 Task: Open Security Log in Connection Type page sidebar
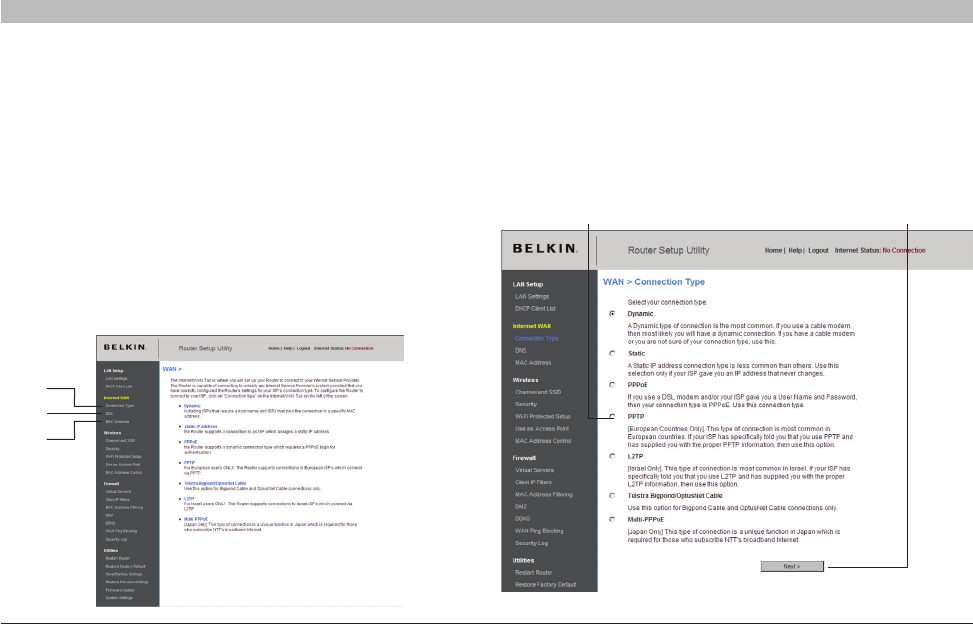point(531,543)
